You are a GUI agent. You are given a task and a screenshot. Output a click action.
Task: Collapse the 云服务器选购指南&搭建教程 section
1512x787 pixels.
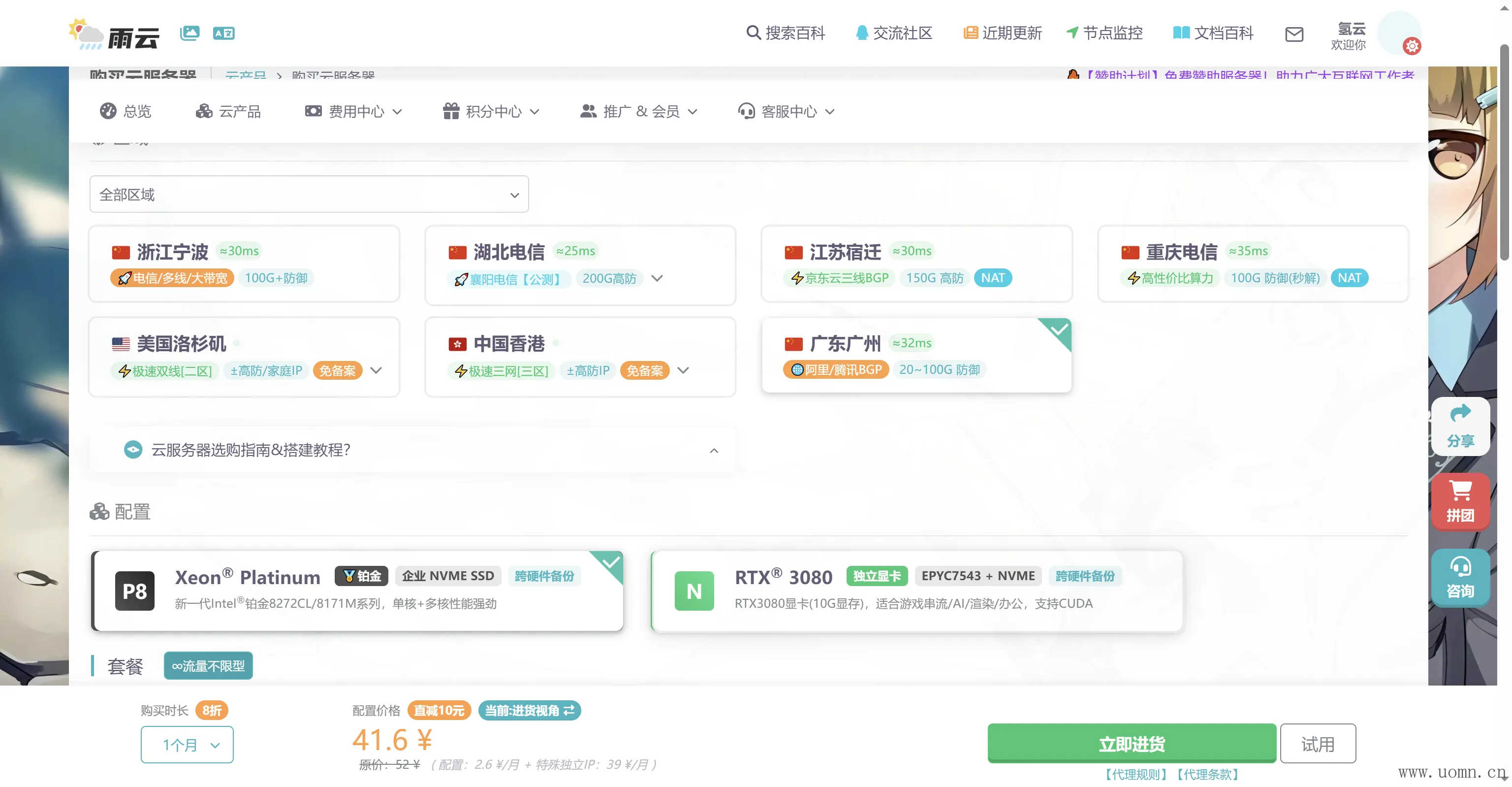coord(714,451)
